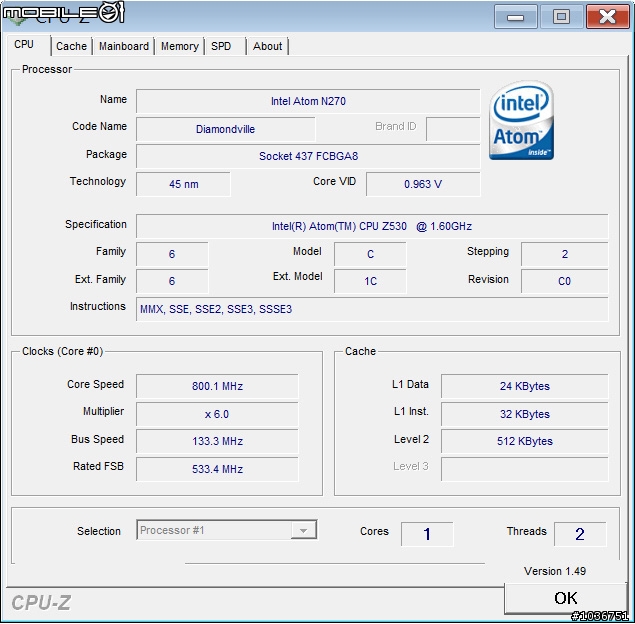Click the Version 1.49 label
The width and height of the screenshot is (635, 624).
click(555, 571)
